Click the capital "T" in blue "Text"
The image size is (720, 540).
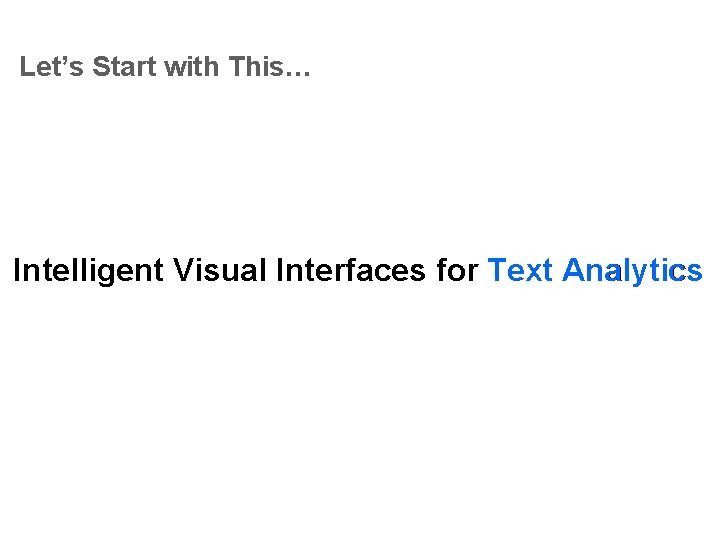tap(497, 271)
